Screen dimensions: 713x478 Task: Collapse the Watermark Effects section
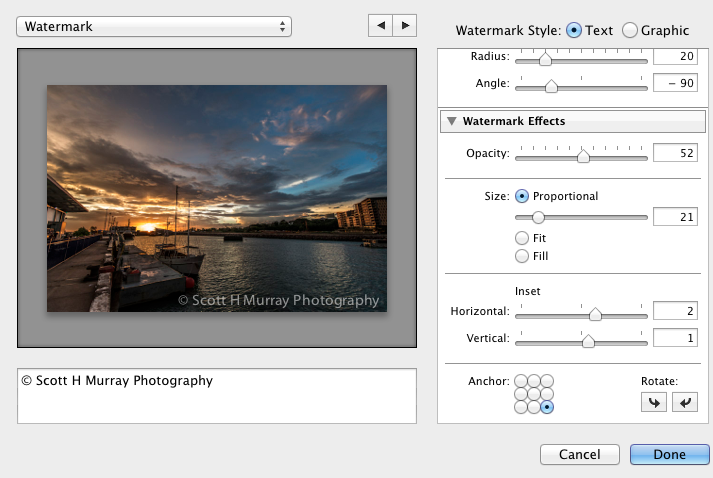pyautogui.click(x=452, y=122)
